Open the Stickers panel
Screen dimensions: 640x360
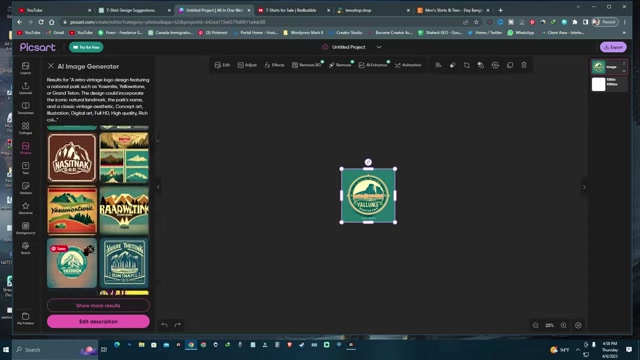click(25, 188)
